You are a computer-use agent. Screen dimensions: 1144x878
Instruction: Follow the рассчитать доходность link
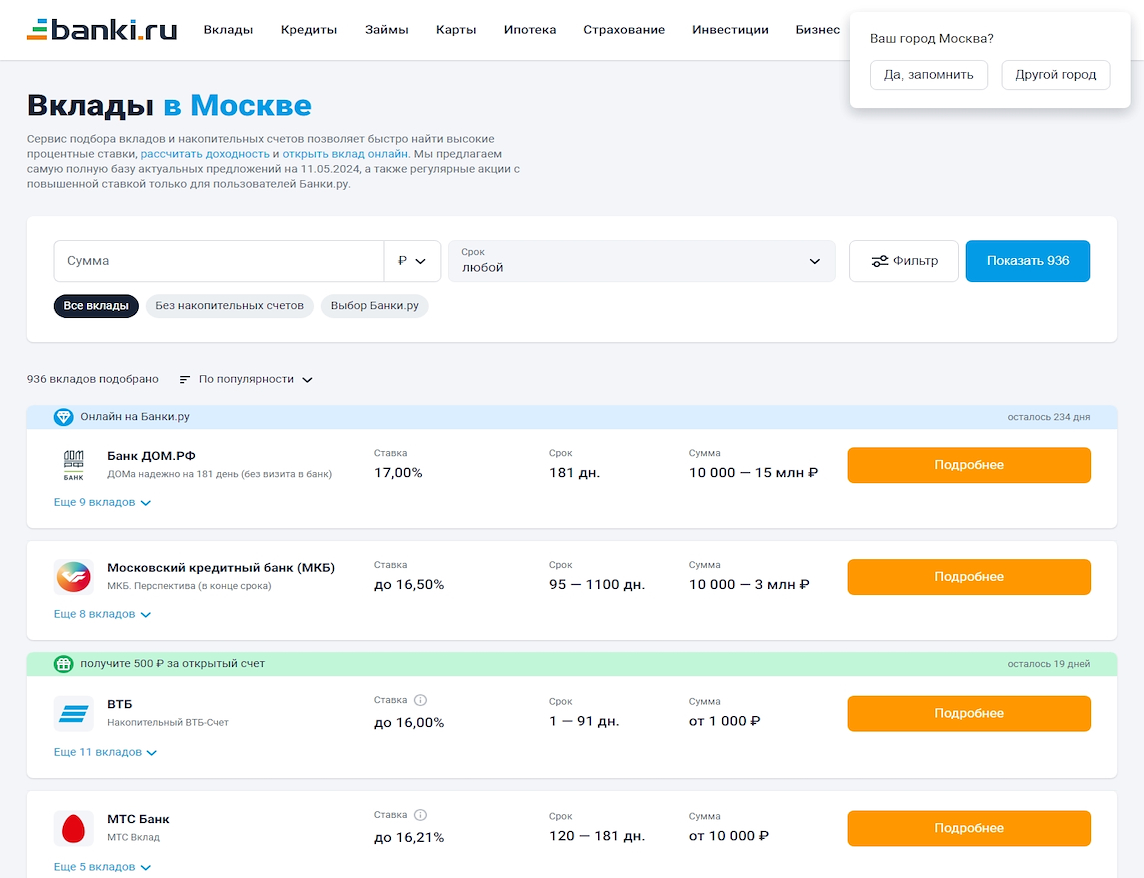click(x=205, y=154)
